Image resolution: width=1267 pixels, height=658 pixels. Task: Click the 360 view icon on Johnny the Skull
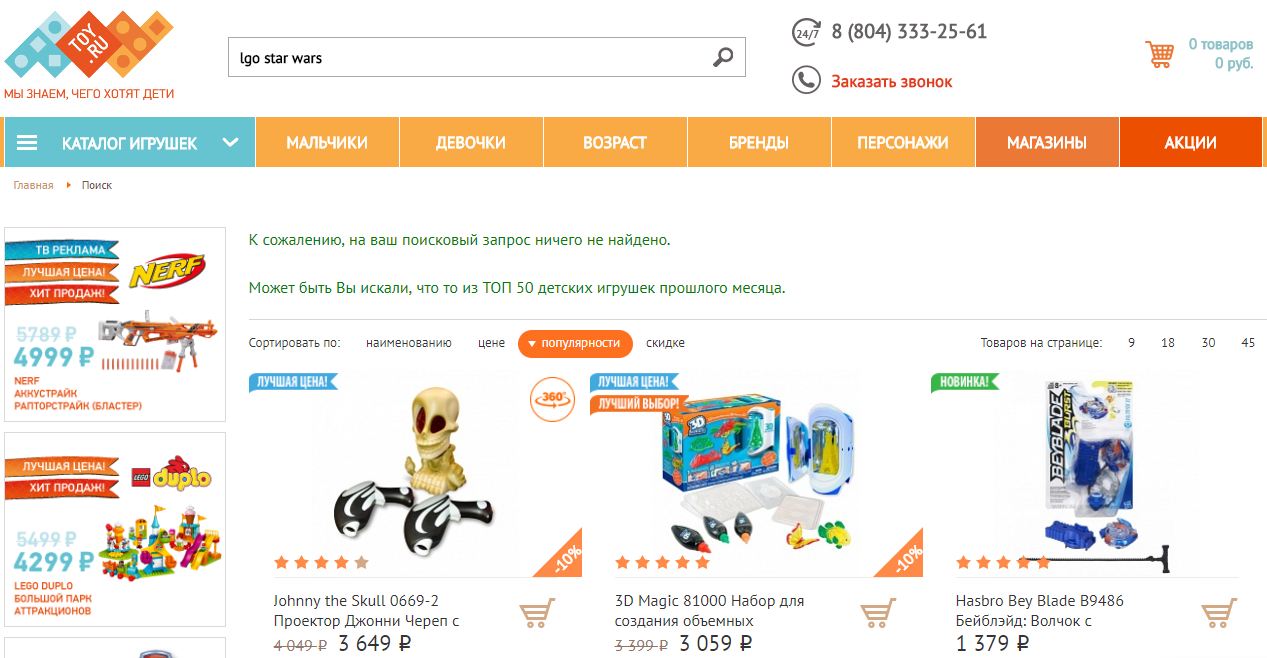click(x=553, y=399)
